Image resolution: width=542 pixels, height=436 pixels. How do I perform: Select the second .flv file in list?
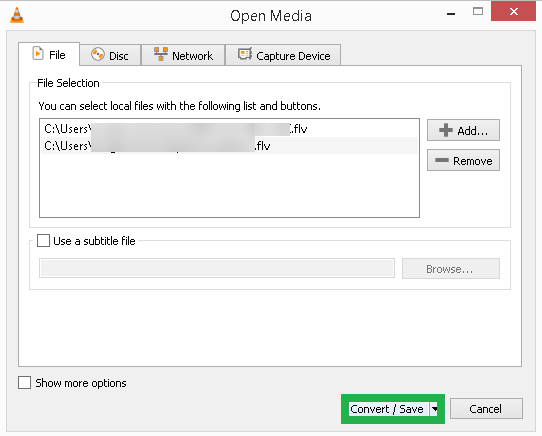point(229,146)
